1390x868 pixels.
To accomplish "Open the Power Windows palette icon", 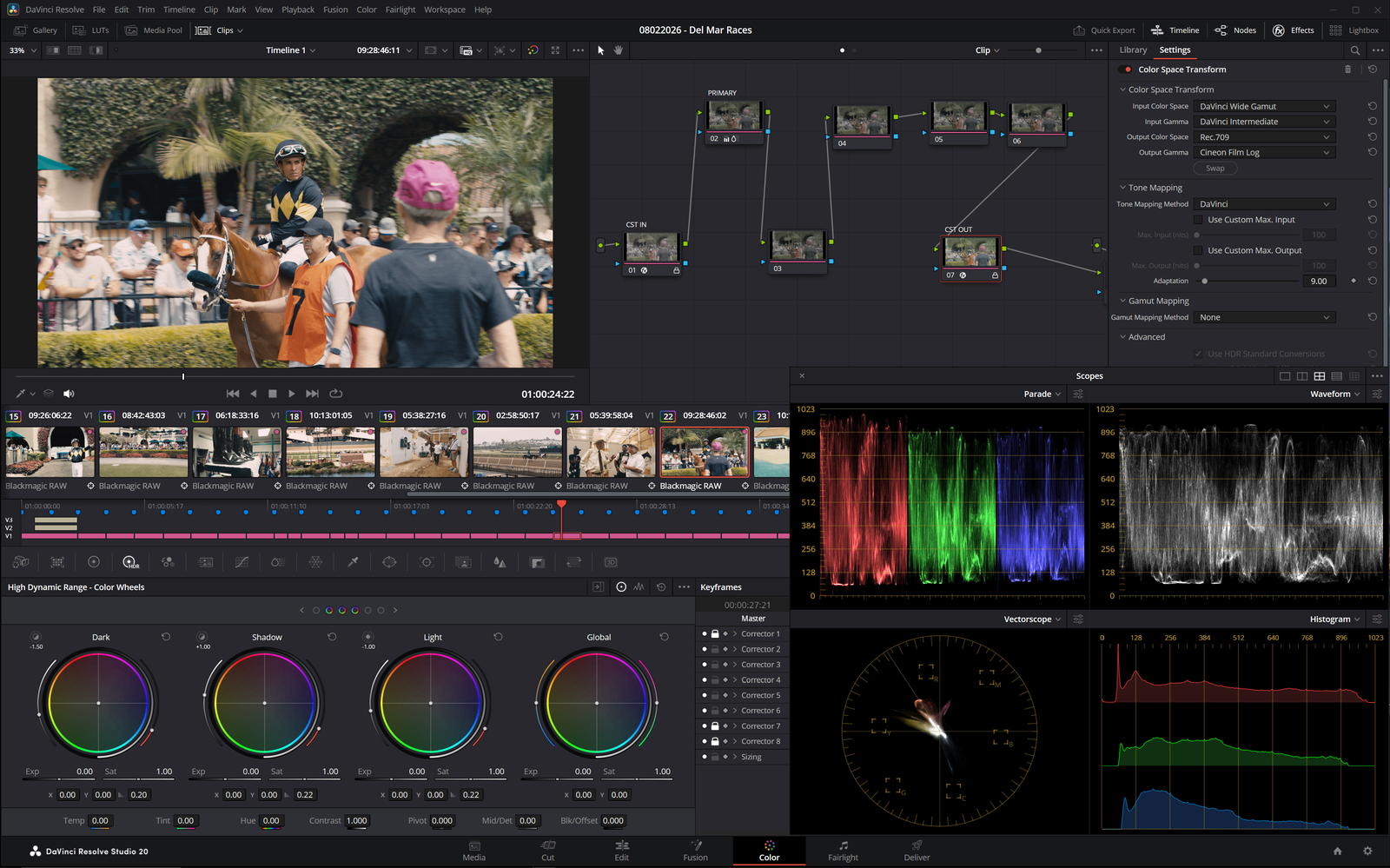I will click(389, 562).
